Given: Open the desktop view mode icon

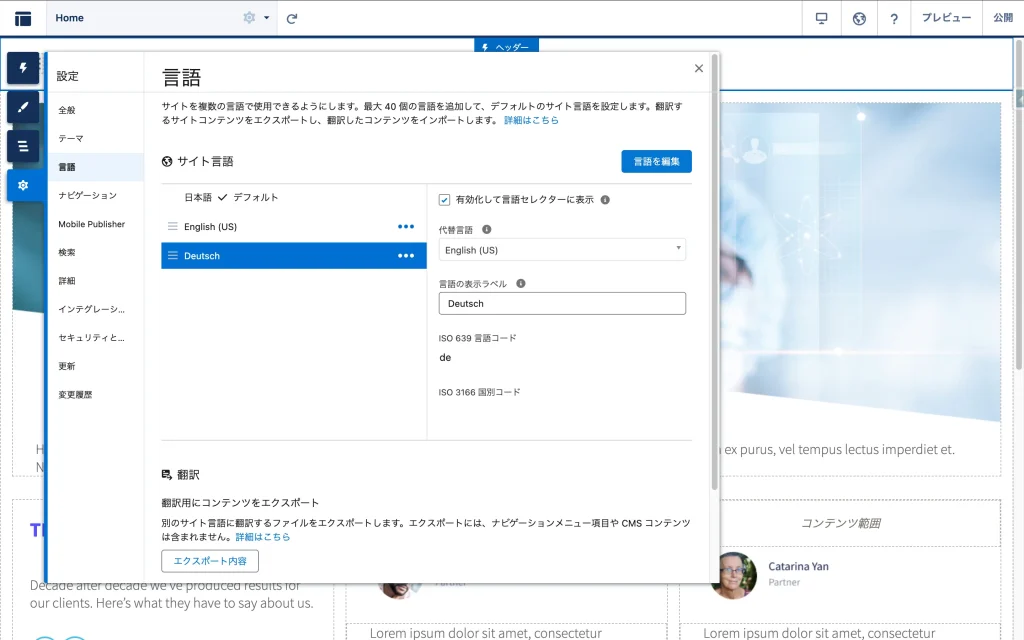Looking at the screenshot, I should 822,18.
